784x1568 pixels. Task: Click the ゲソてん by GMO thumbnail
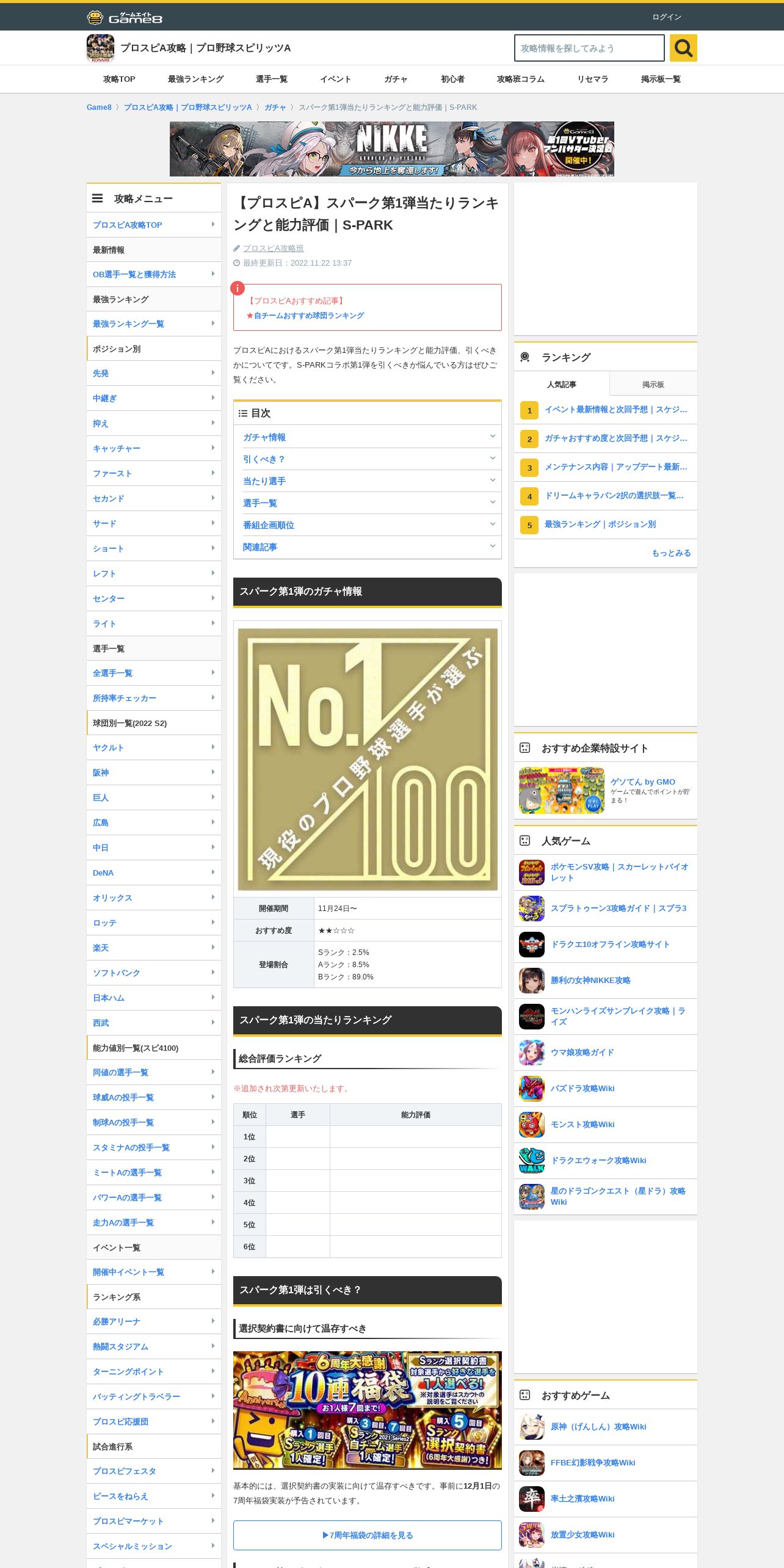coord(562,791)
